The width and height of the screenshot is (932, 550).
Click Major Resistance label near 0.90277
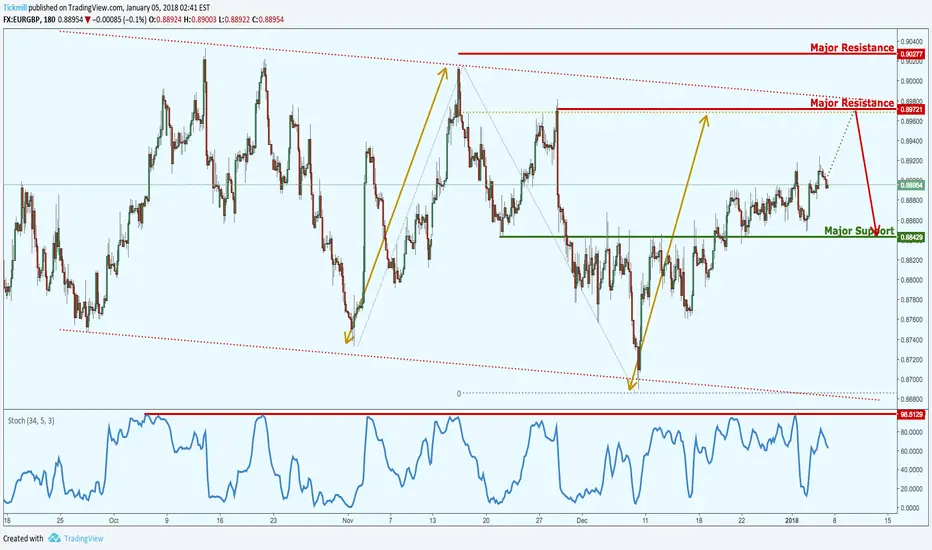852,47
